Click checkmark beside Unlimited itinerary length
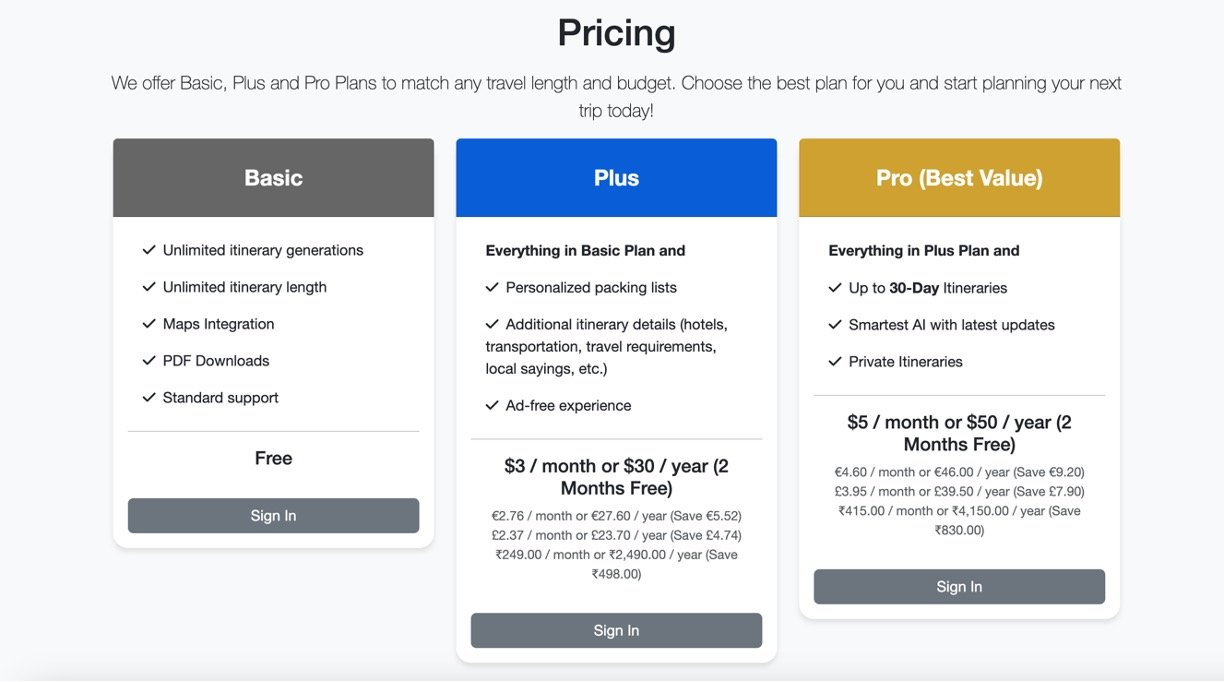 click(149, 287)
